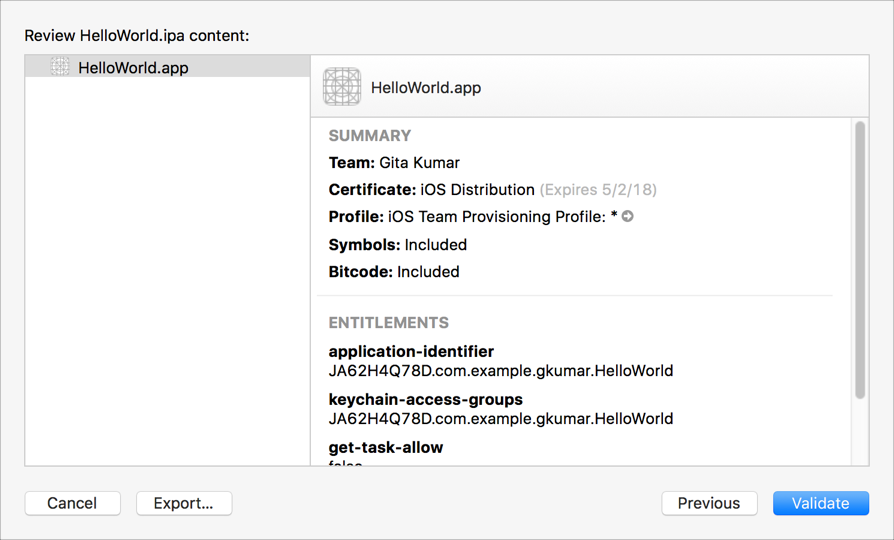Click the Team: Gita Kumar line
Screen dimensions: 894x540
coord(394,162)
